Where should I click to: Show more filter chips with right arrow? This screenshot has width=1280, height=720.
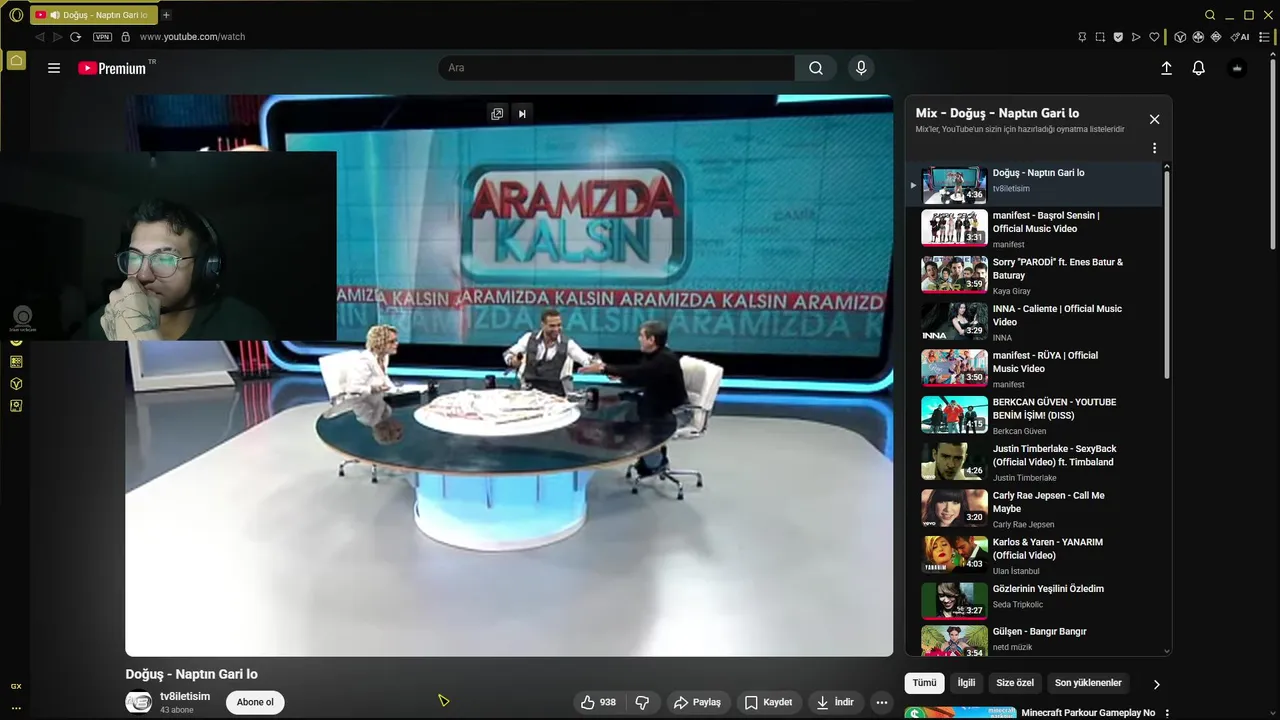coord(1156,684)
